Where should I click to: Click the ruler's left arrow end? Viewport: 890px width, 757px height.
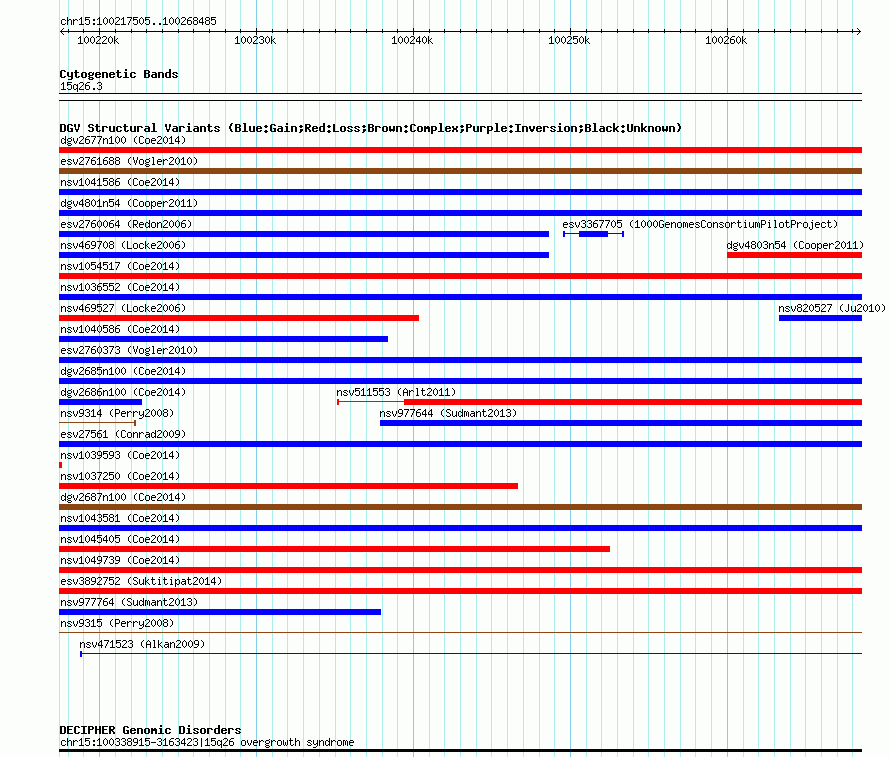tap(62, 31)
